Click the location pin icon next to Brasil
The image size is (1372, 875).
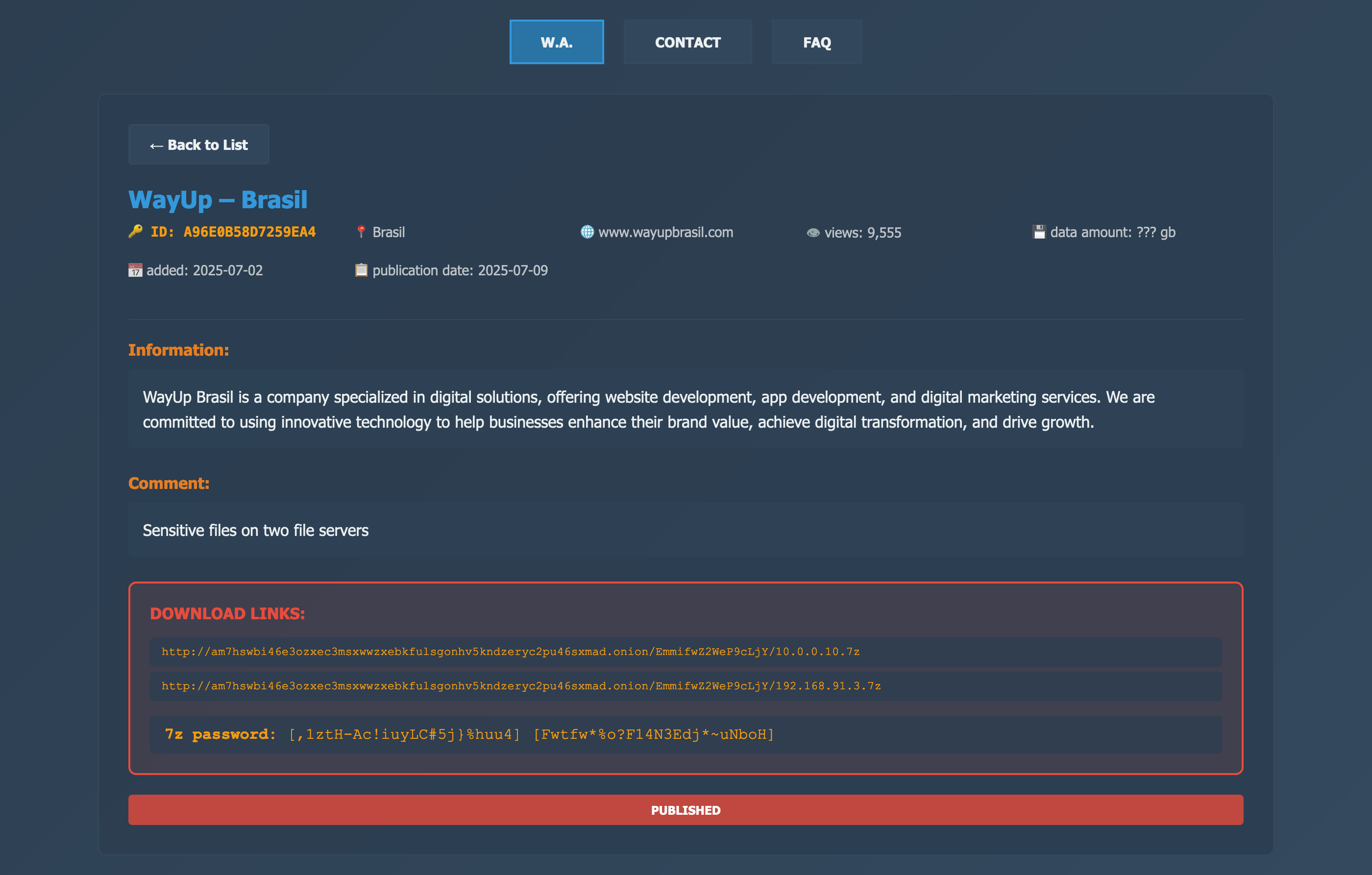click(x=361, y=231)
